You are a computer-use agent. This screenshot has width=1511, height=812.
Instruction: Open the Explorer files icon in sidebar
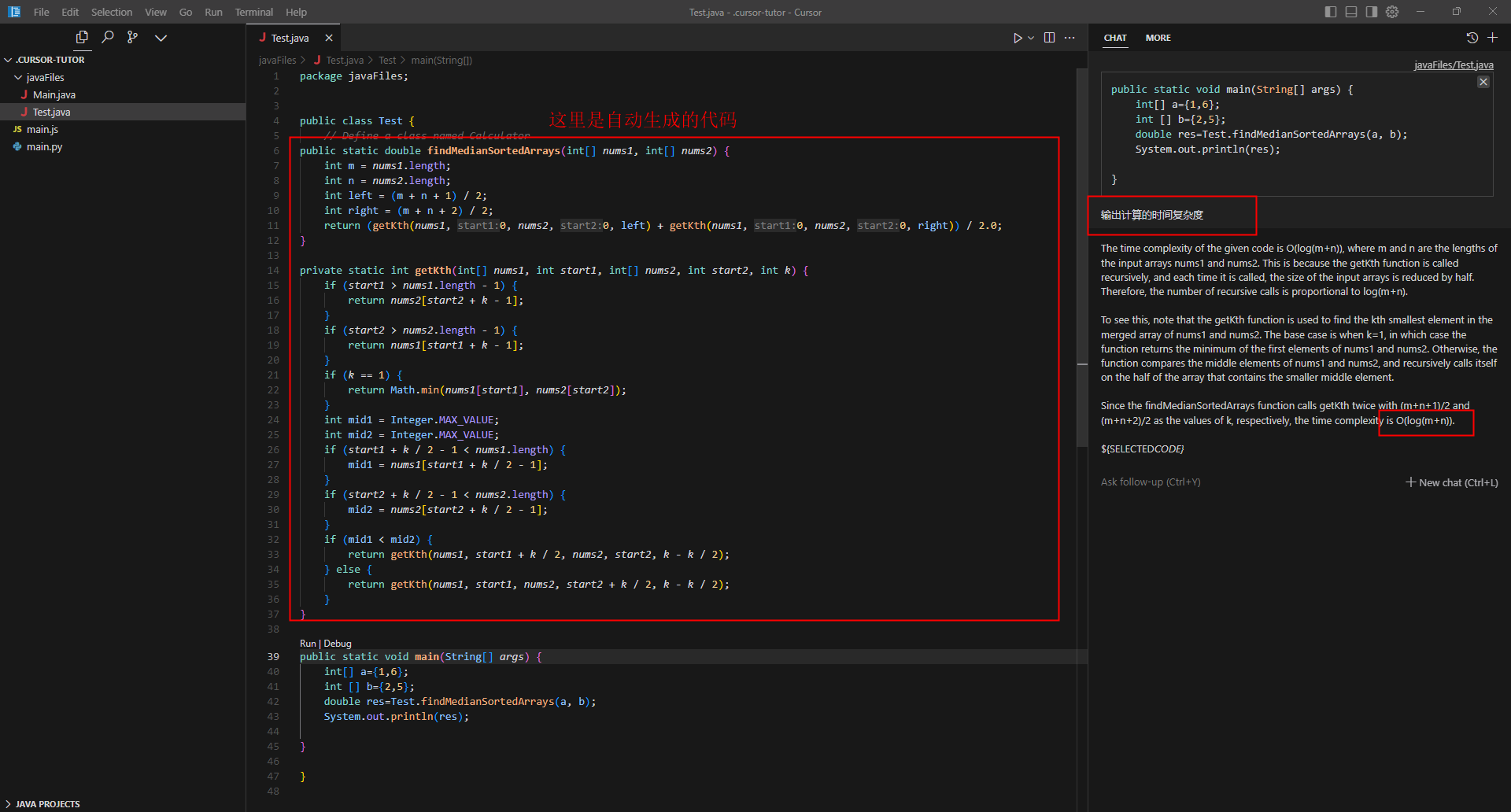[82, 37]
